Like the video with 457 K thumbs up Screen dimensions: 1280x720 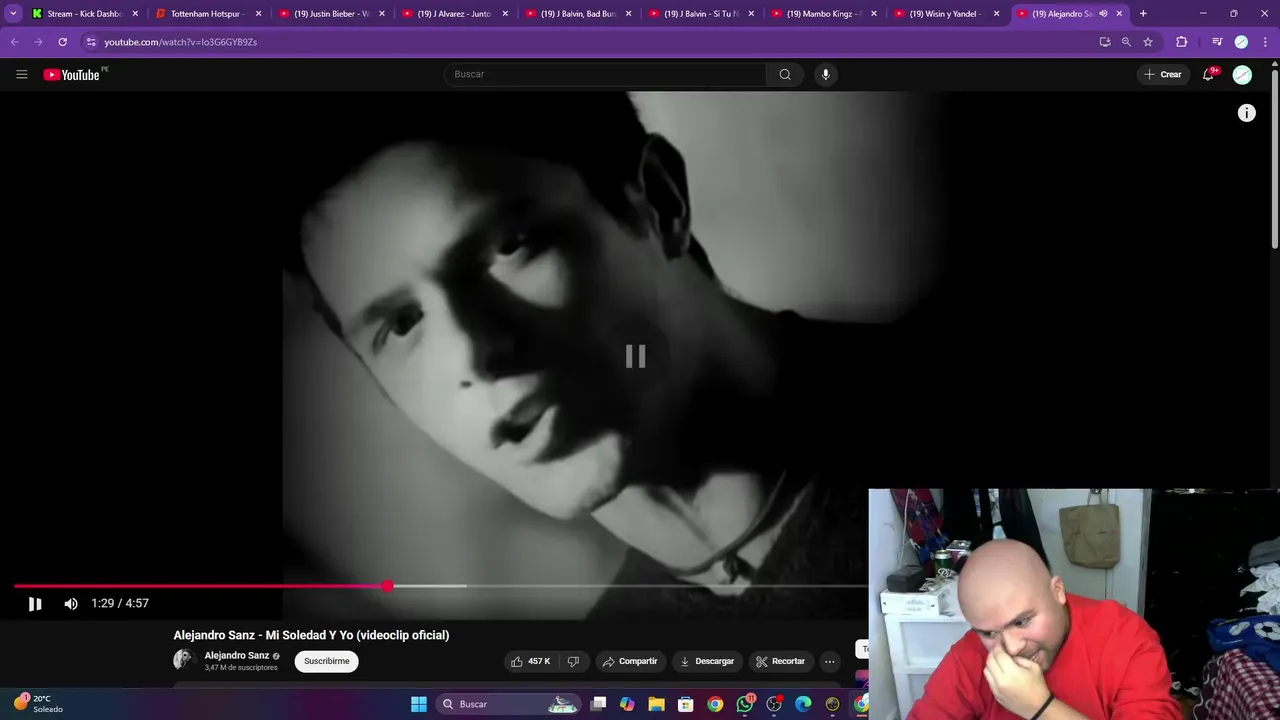[x=531, y=661]
